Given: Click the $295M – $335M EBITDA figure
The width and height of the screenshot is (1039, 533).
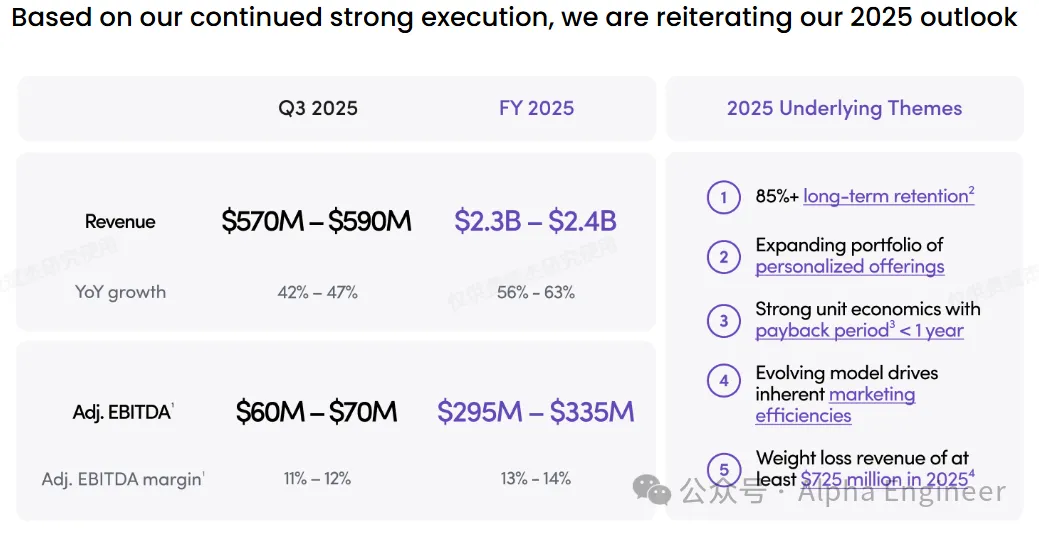Looking at the screenshot, I should click(x=535, y=411).
